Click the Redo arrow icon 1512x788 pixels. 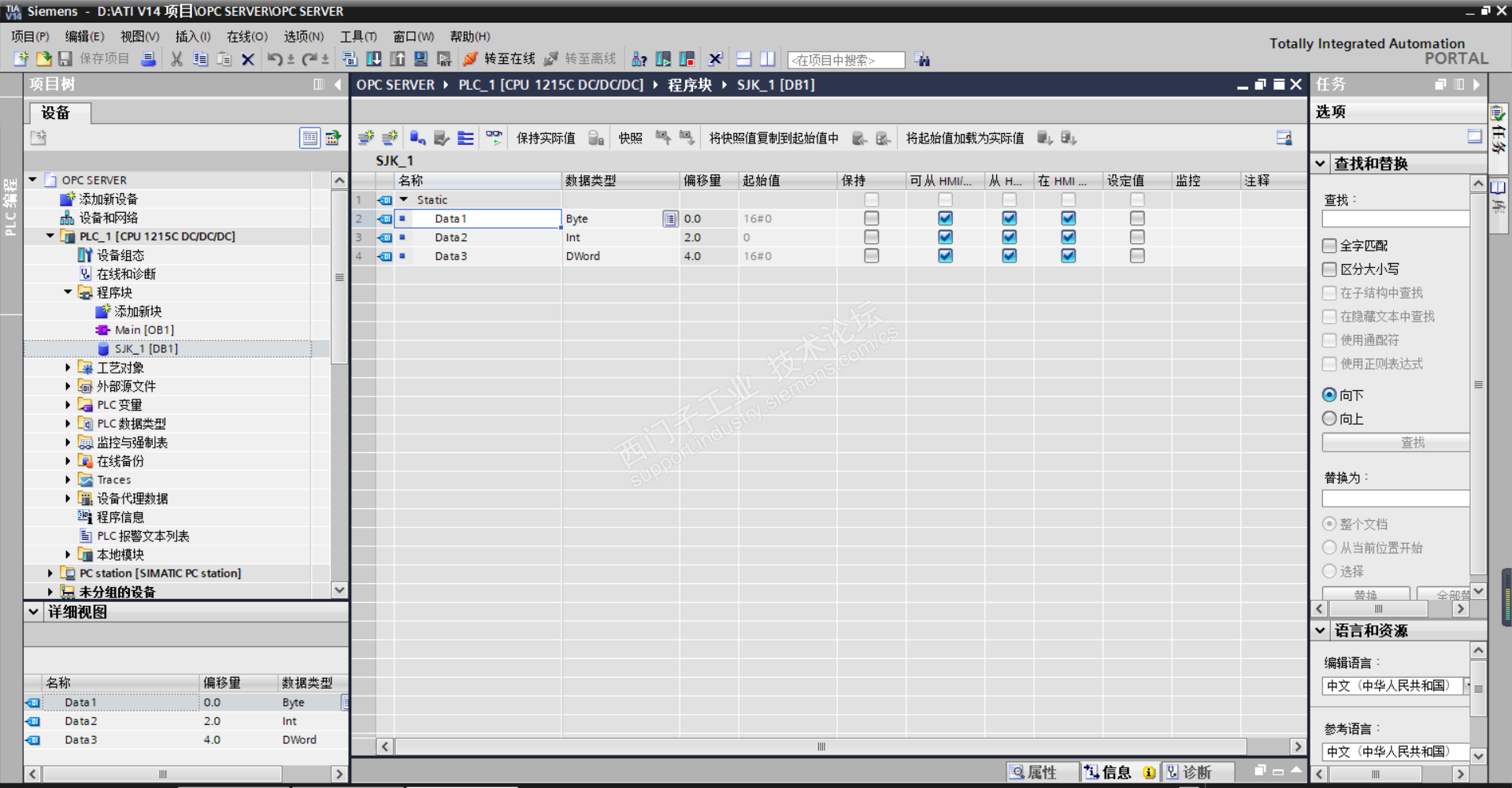[x=309, y=59]
